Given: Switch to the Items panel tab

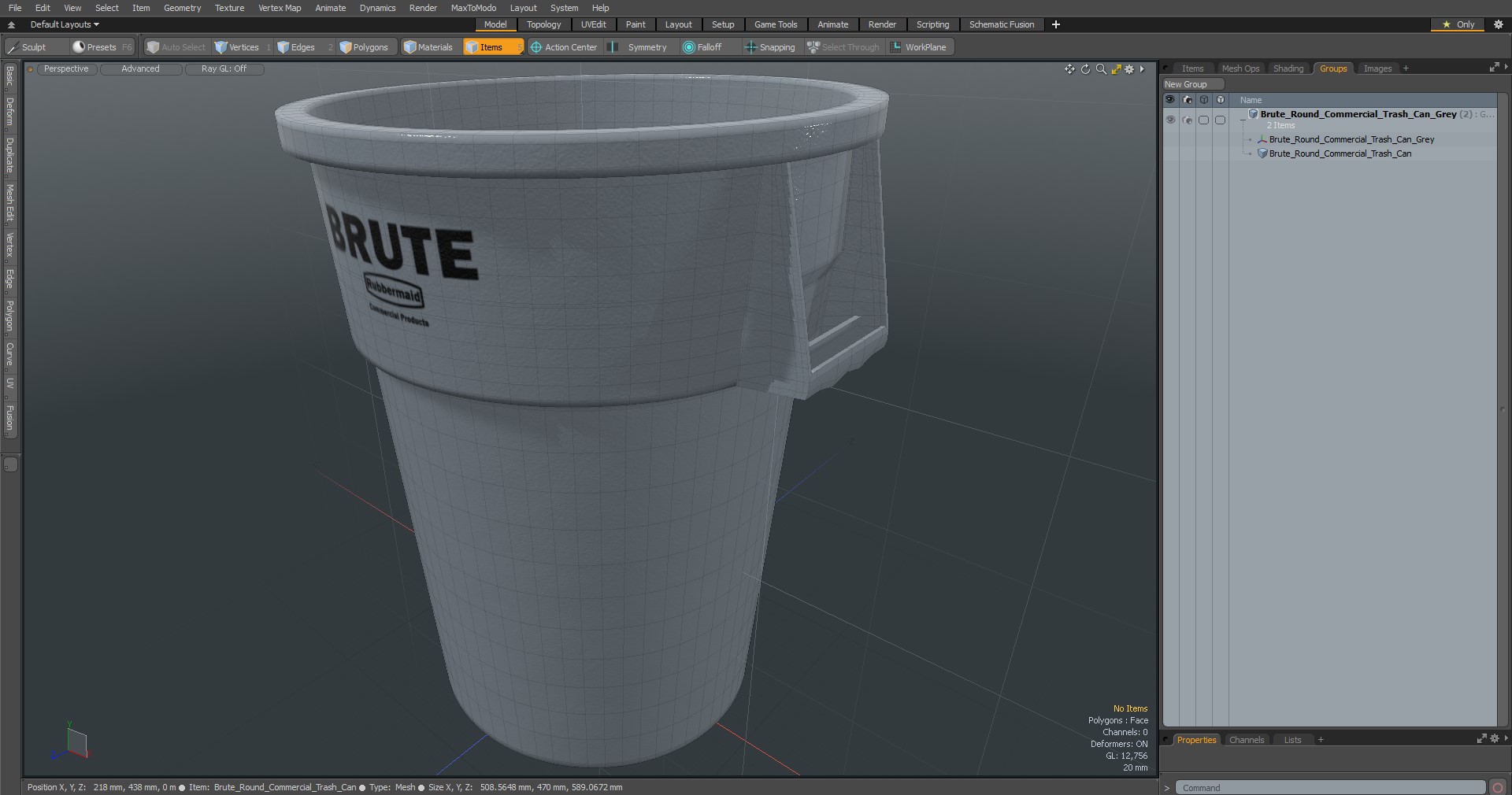Looking at the screenshot, I should (x=1192, y=68).
